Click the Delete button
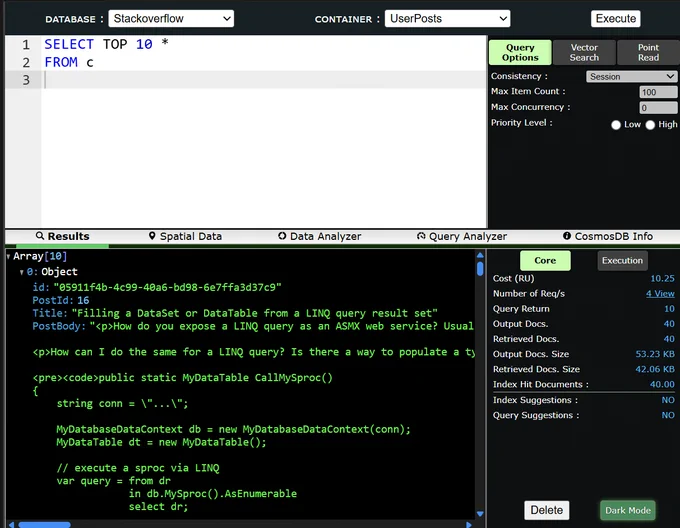Viewport: 680px width, 528px height. 546,510
